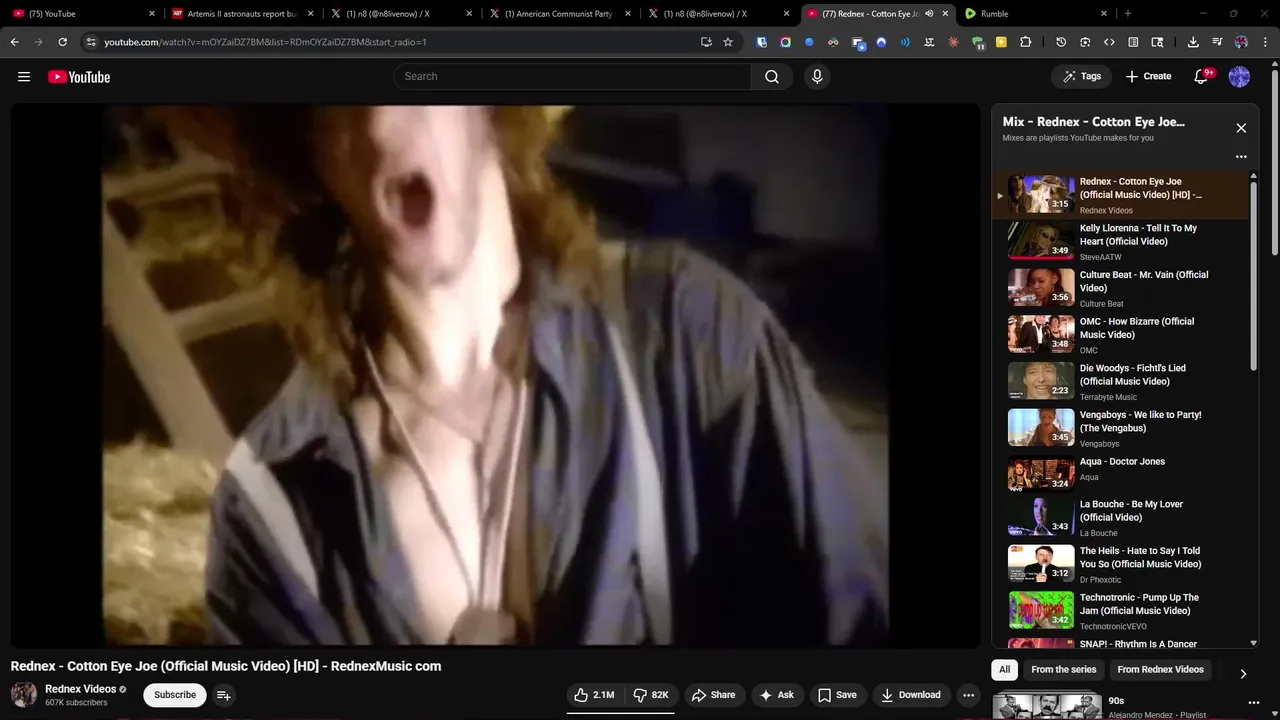Click the install/cast screen icon in address bar
The image size is (1280, 720).
point(706,42)
